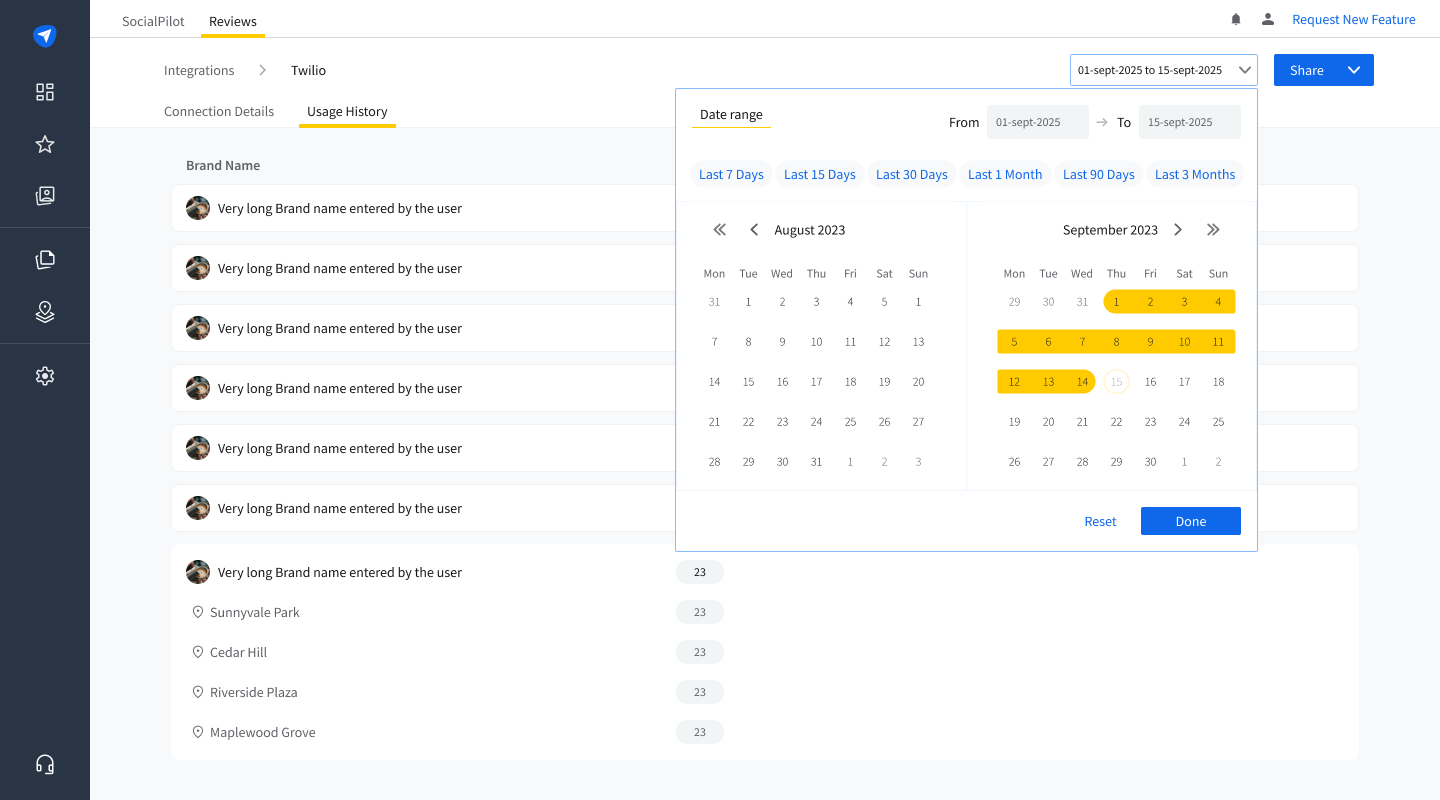Choose the Last 30 Days preset

coord(911,174)
